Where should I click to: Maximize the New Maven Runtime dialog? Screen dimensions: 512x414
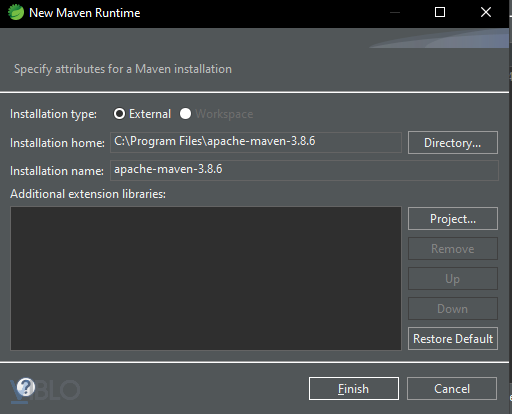tap(440, 12)
